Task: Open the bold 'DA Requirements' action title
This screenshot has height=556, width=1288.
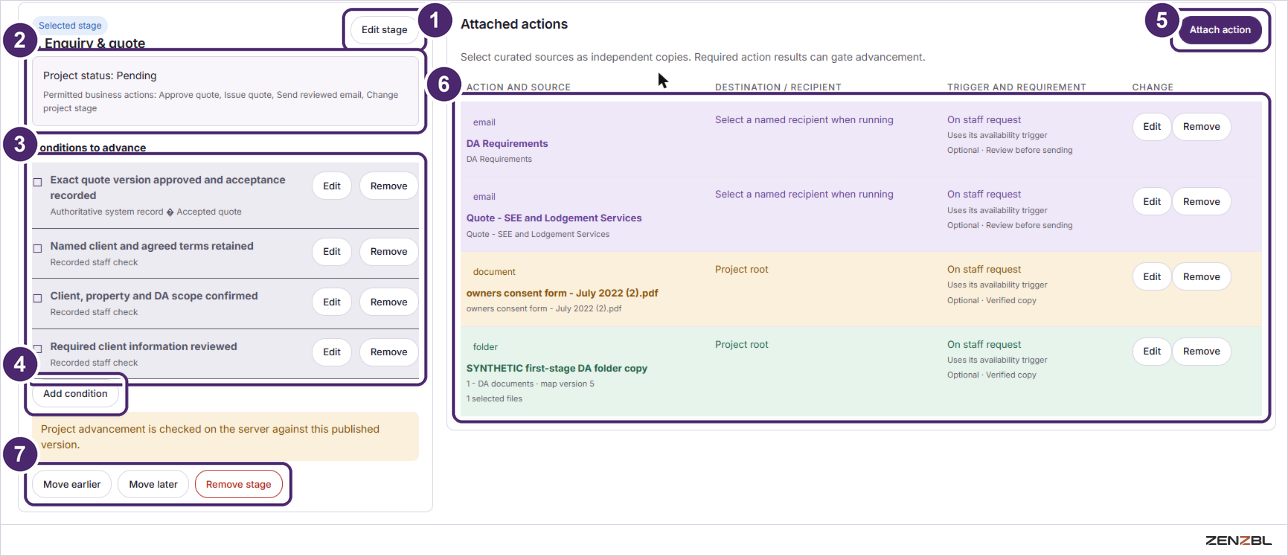Action: click(507, 144)
